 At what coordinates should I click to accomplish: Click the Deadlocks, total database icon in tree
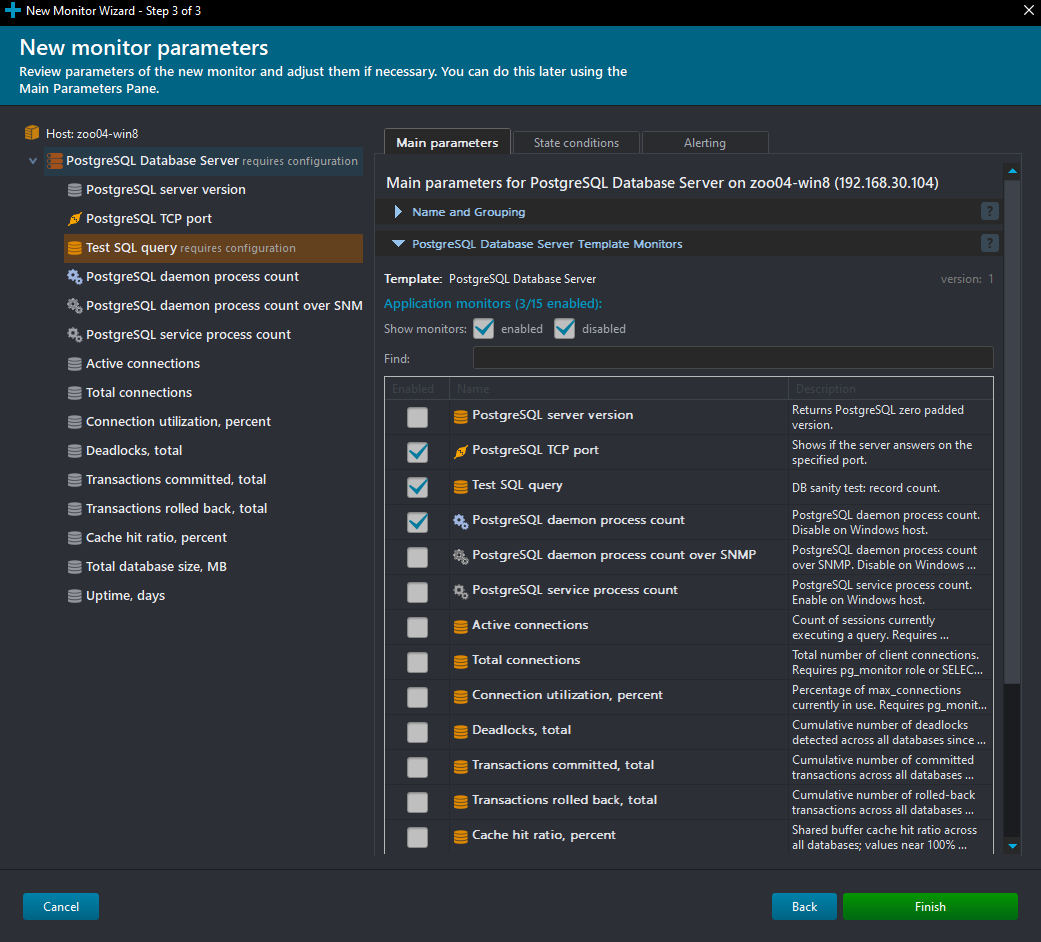click(x=75, y=451)
